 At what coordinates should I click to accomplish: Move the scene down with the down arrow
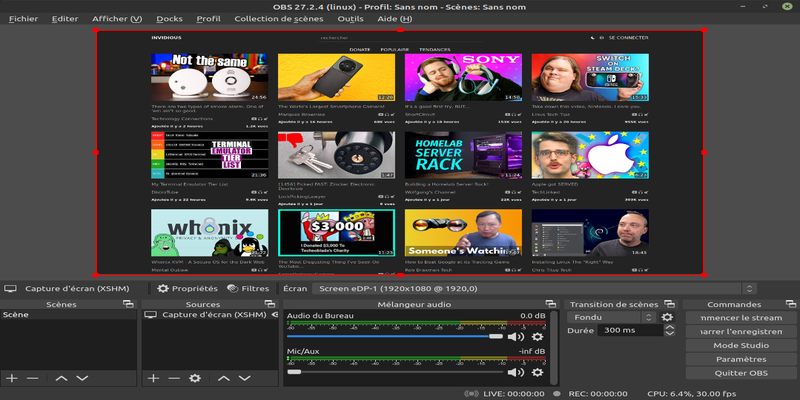pyautogui.click(x=82, y=378)
